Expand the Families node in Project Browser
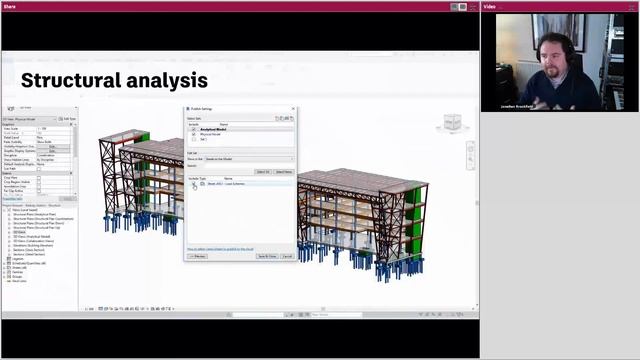This screenshot has width=640, height=360. tap(5, 272)
